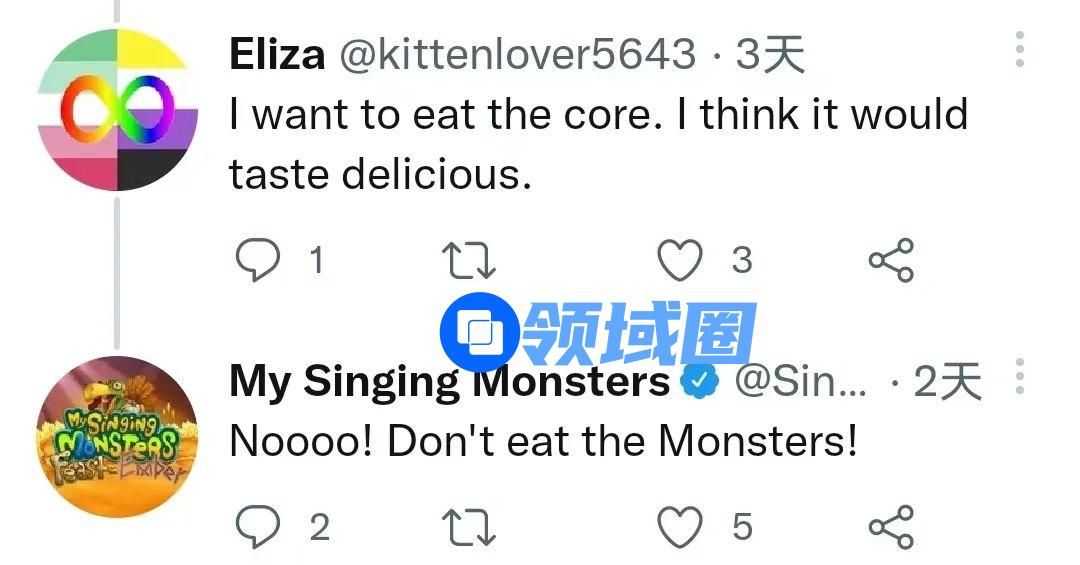
Task: Open the "Don't eat the Monsters" reply text
Action: tap(543, 441)
